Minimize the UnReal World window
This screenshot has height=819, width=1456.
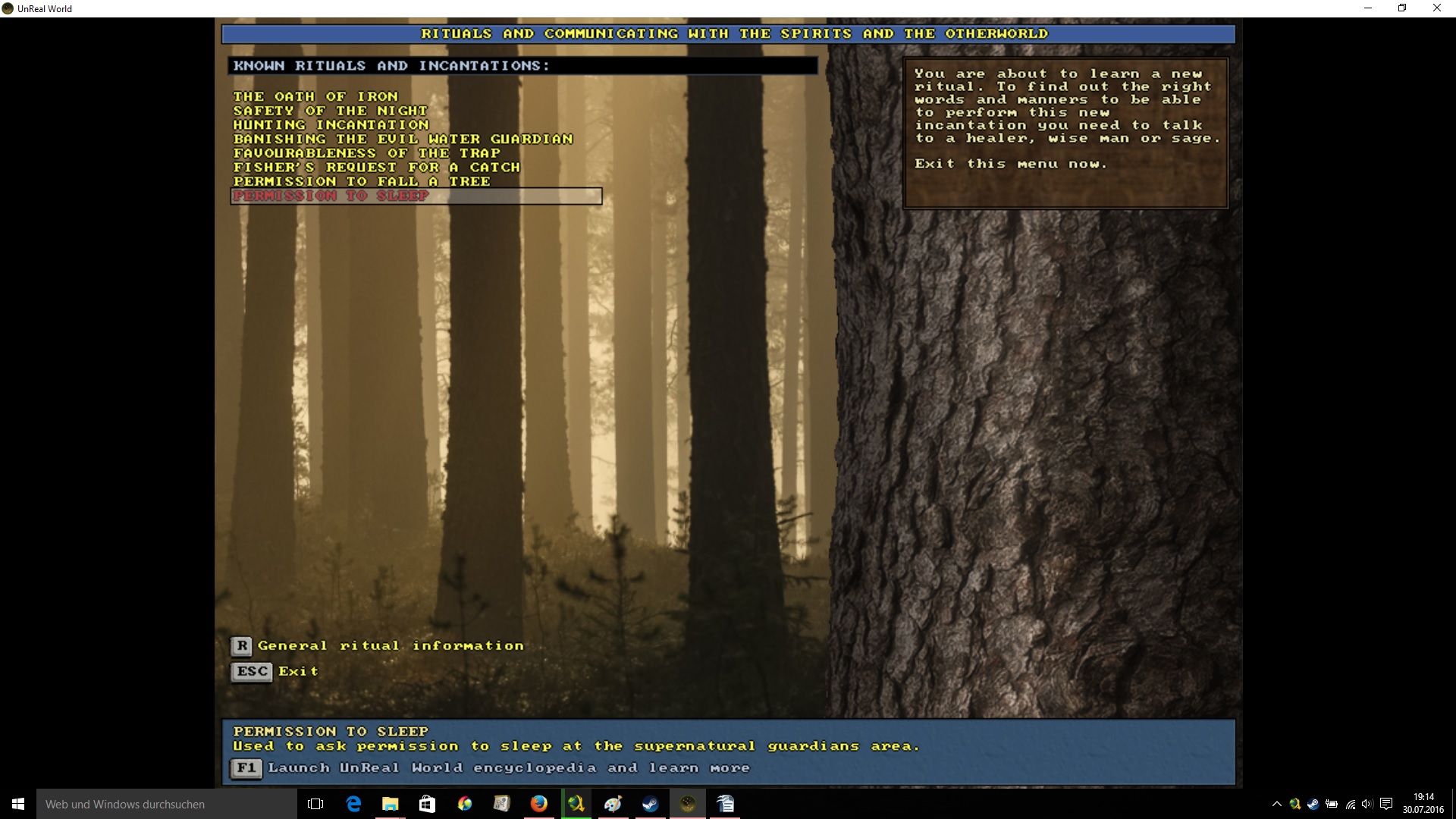(x=1368, y=8)
